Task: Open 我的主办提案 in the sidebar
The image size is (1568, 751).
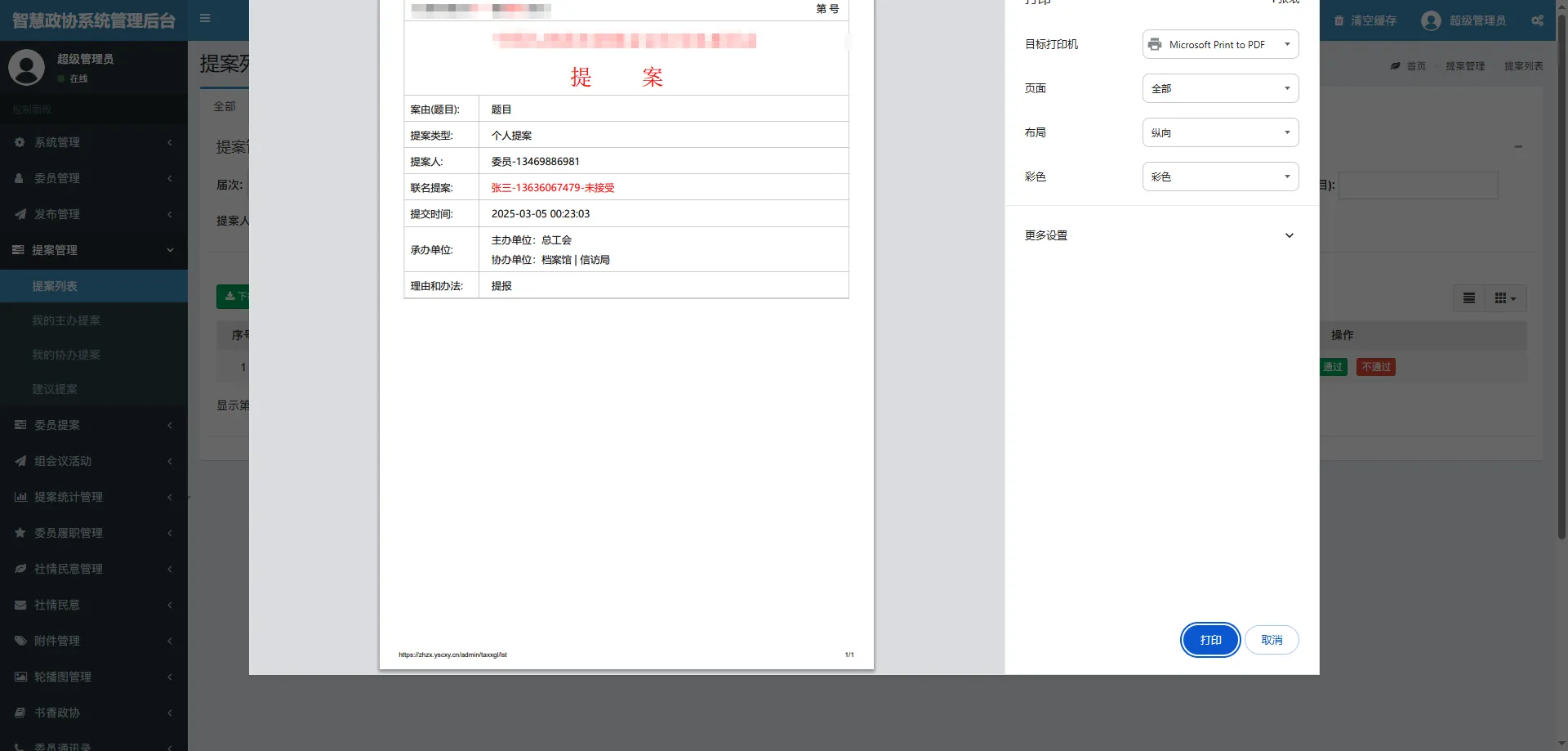Action: tap(66, 320)
